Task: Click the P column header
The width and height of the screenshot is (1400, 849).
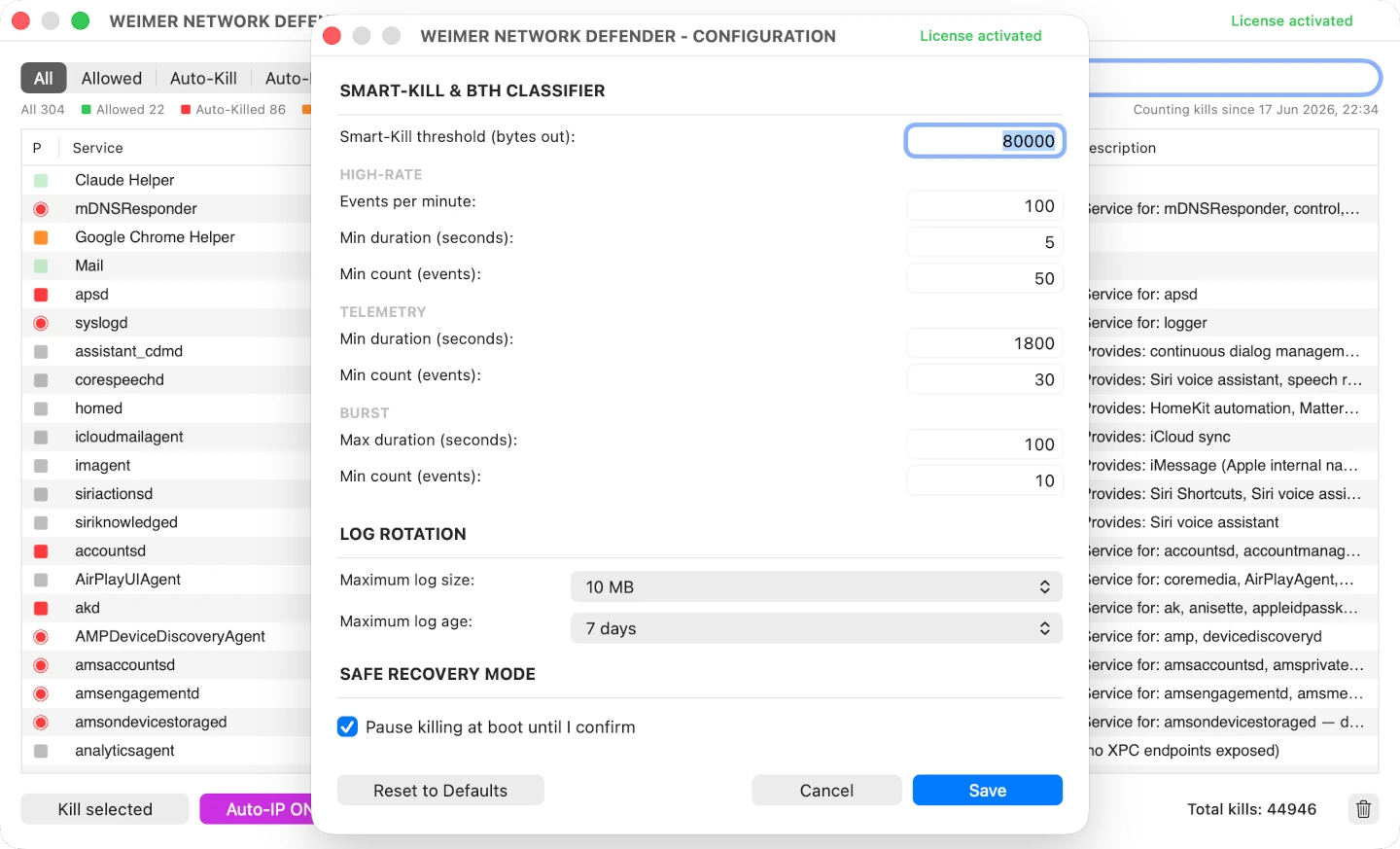Action: pos(37,148)
